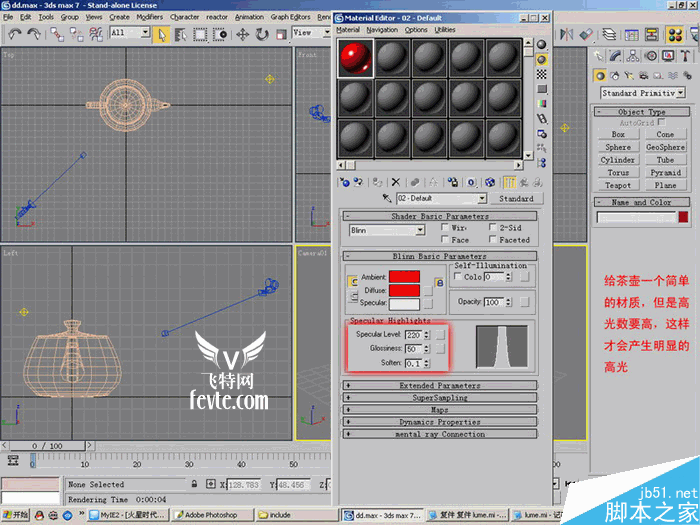Open the 02 - Default material name dropdown

pyautogui.click(x=482, y=198)
